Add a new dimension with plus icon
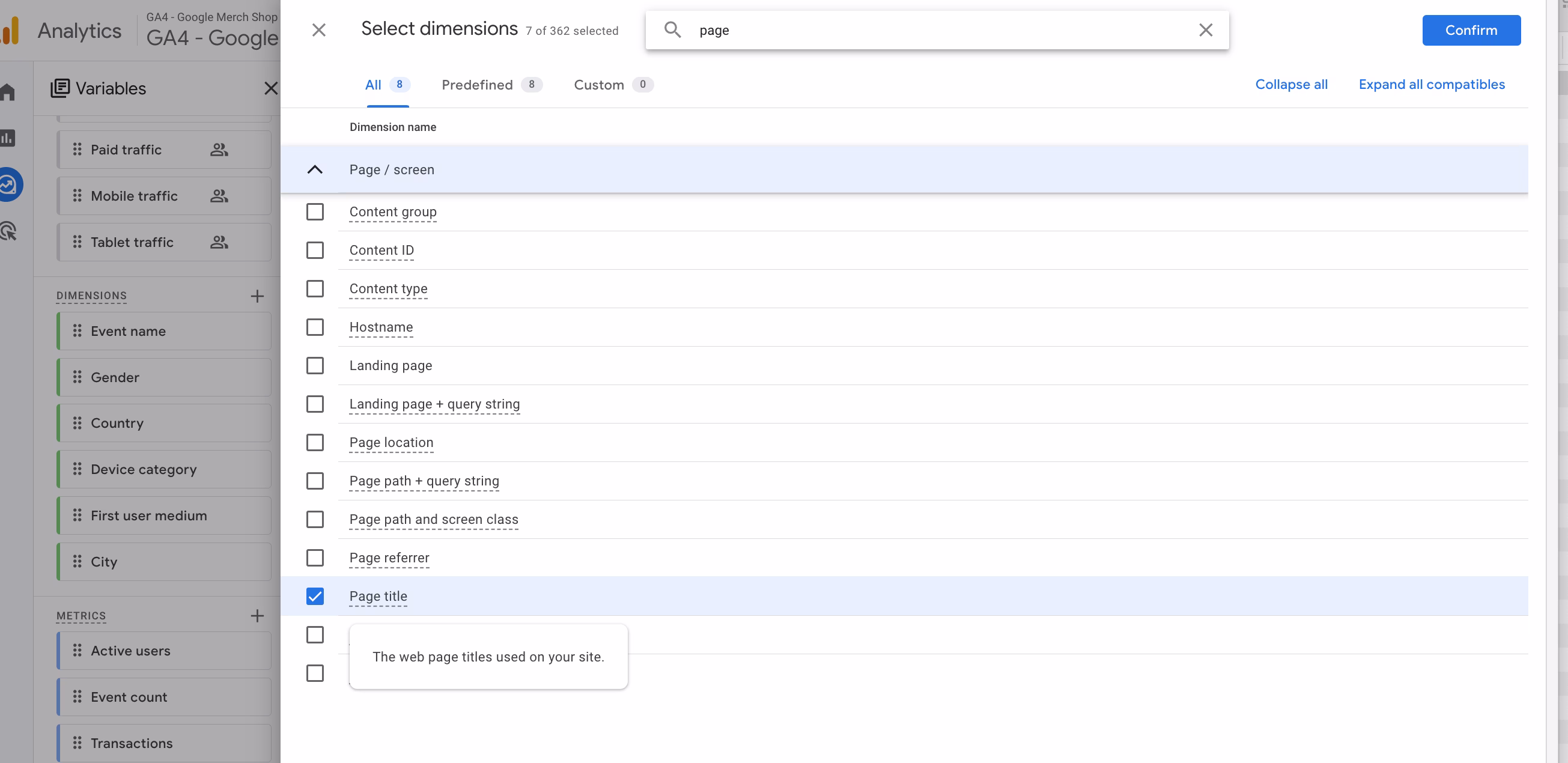This screenshot has height=763, width=1568. (x=257, y=296)
